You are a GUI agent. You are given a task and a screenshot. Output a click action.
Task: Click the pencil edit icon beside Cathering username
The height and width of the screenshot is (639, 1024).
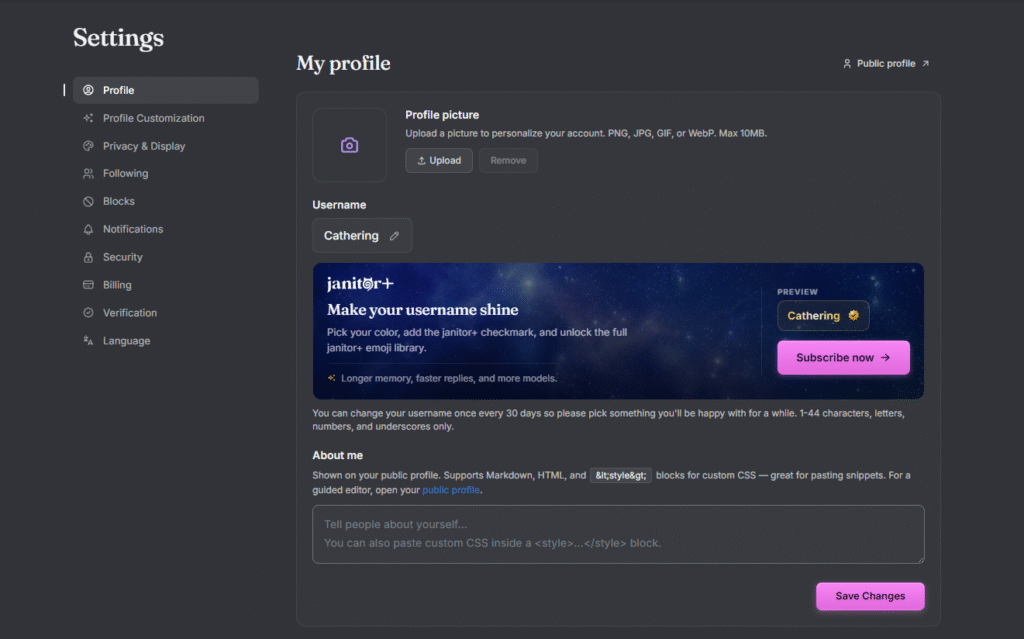pyautogui.click(x=394, y=236)
